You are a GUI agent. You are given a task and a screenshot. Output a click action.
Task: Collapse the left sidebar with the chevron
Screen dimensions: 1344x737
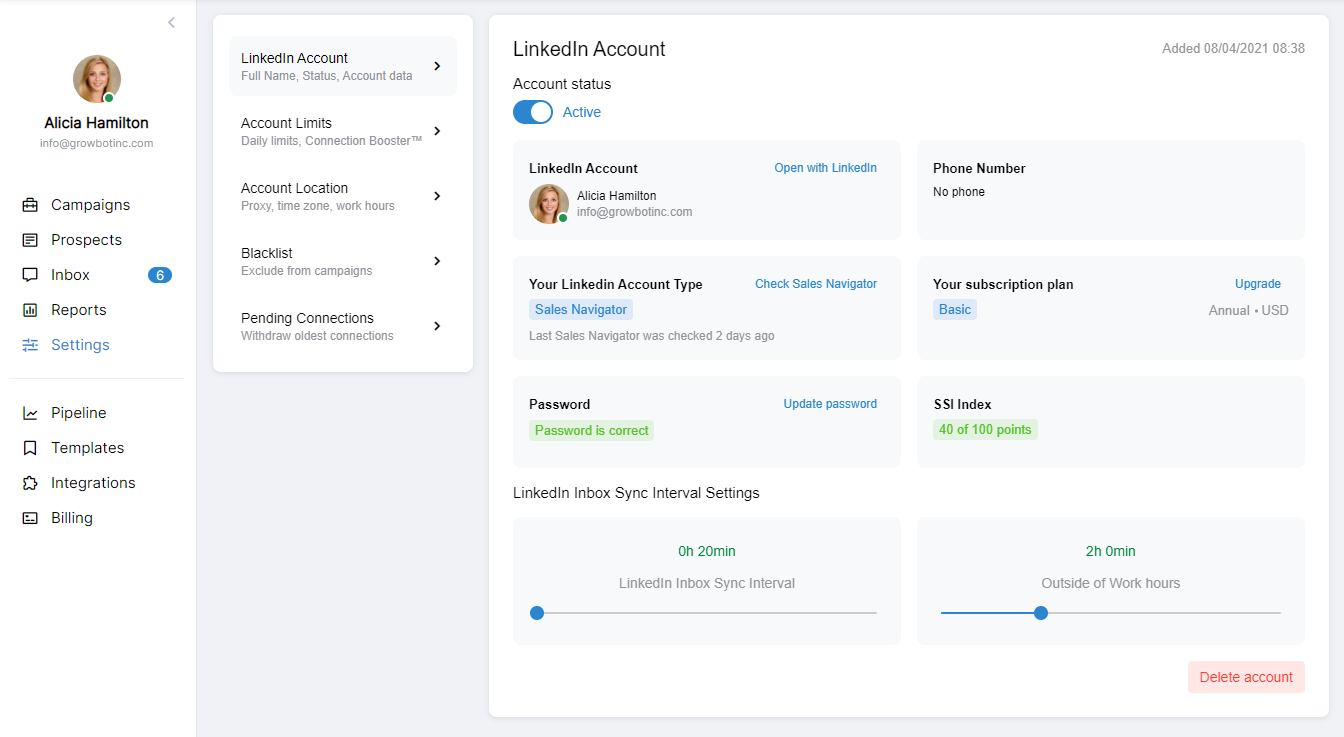171,22
